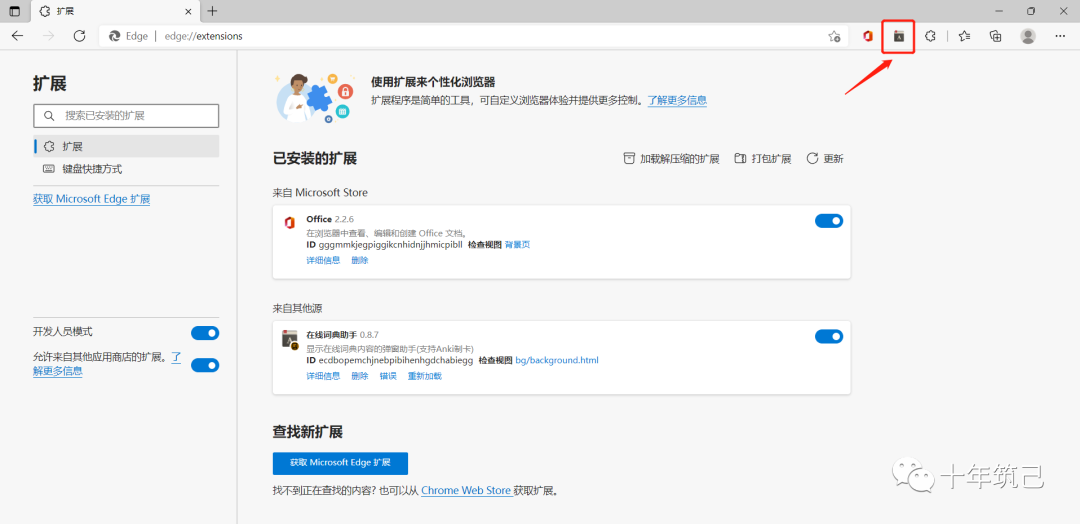Screen dimensions: 1080x524
Task: Open the Office extension toolbar icon
Action: [x=868, y=36]
